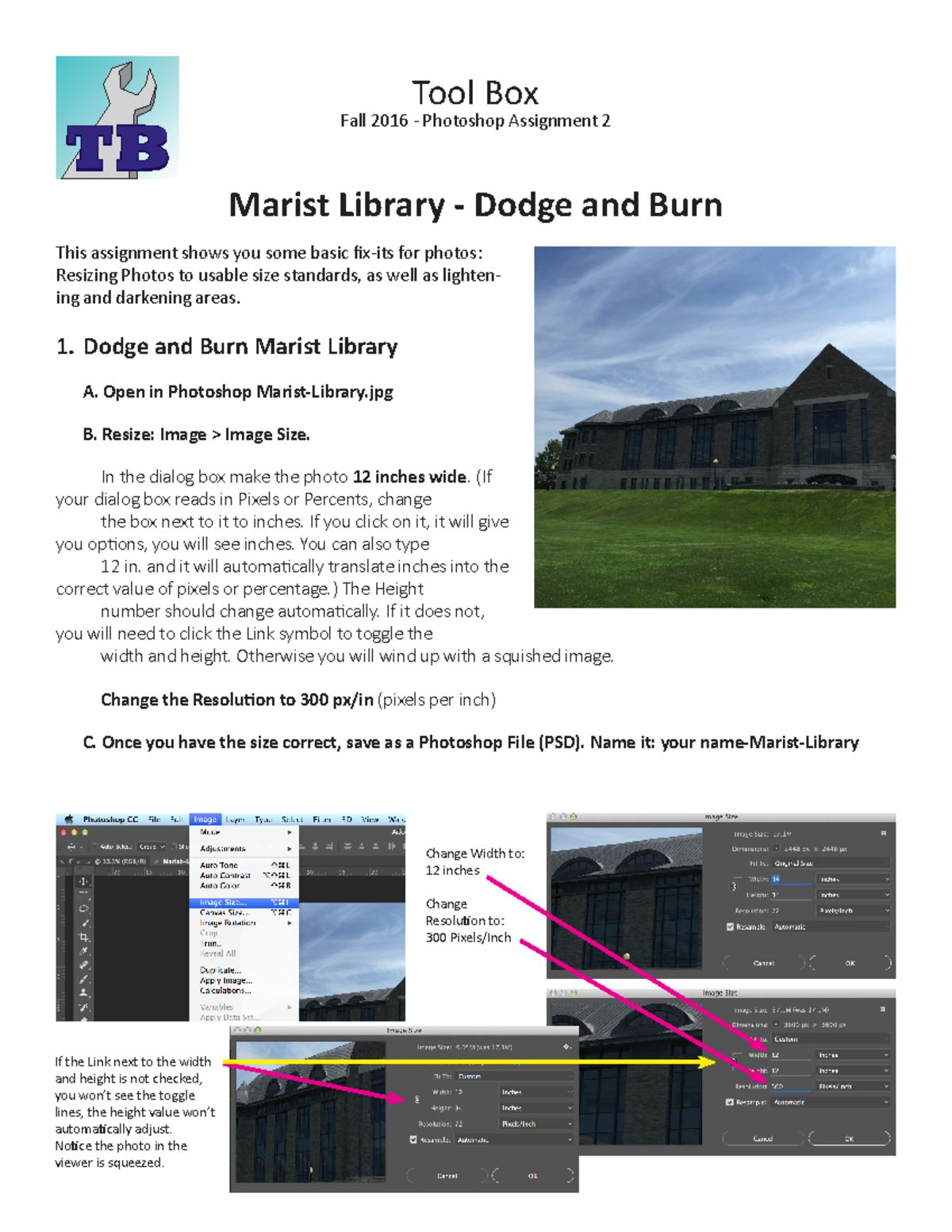Open the Filter menu

tap(322, 819)
